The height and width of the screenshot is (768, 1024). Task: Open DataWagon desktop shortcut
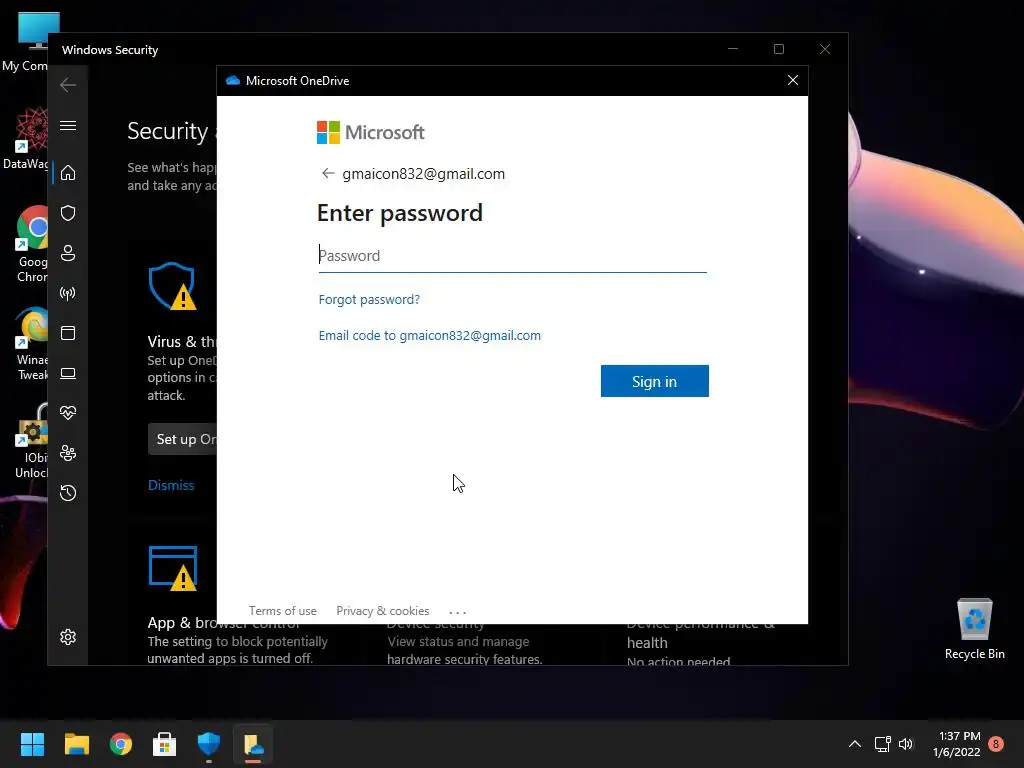pyautogui.click(x=26, y=139)
